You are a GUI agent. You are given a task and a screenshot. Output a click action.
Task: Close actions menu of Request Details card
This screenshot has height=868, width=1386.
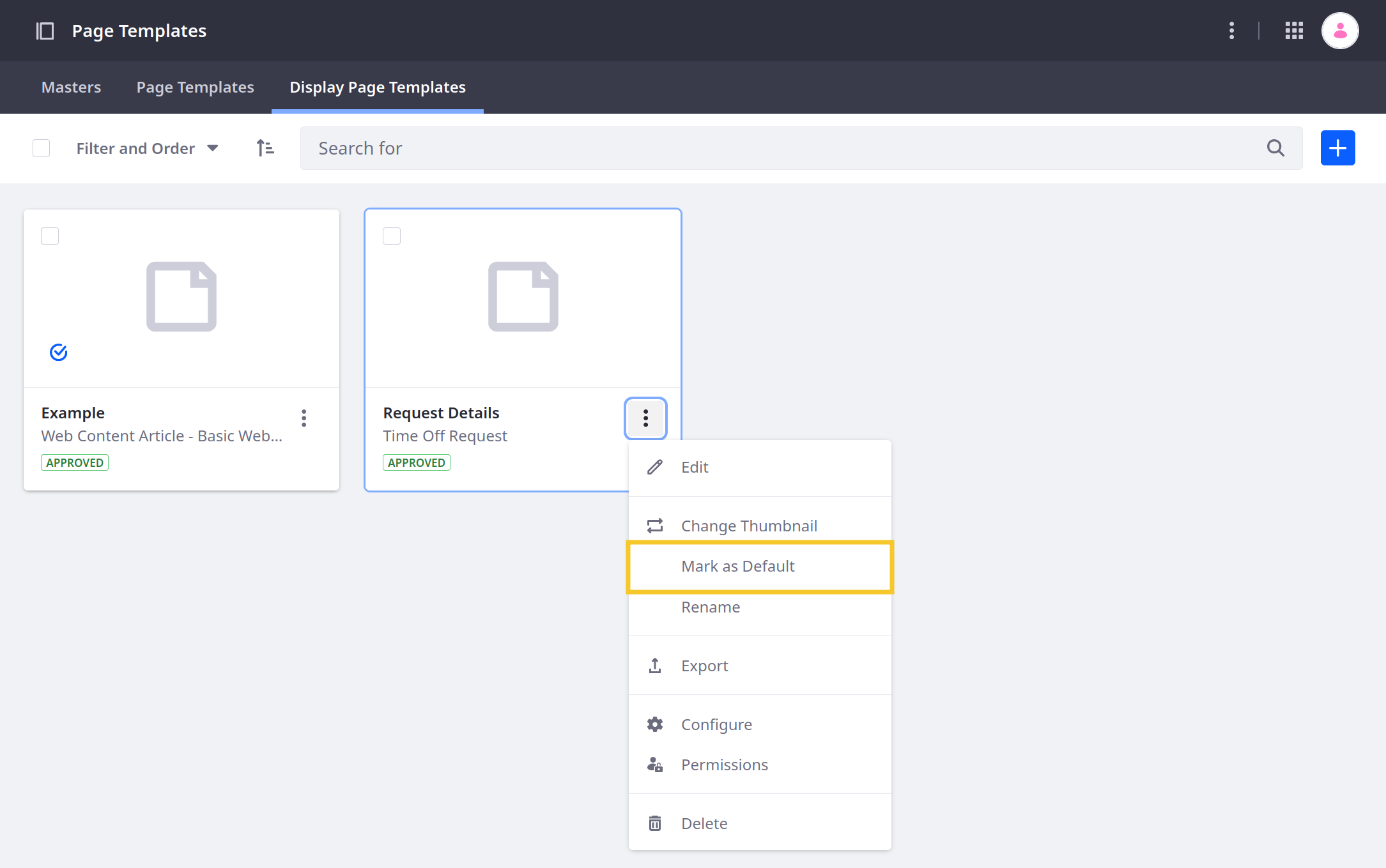point(645,418)
